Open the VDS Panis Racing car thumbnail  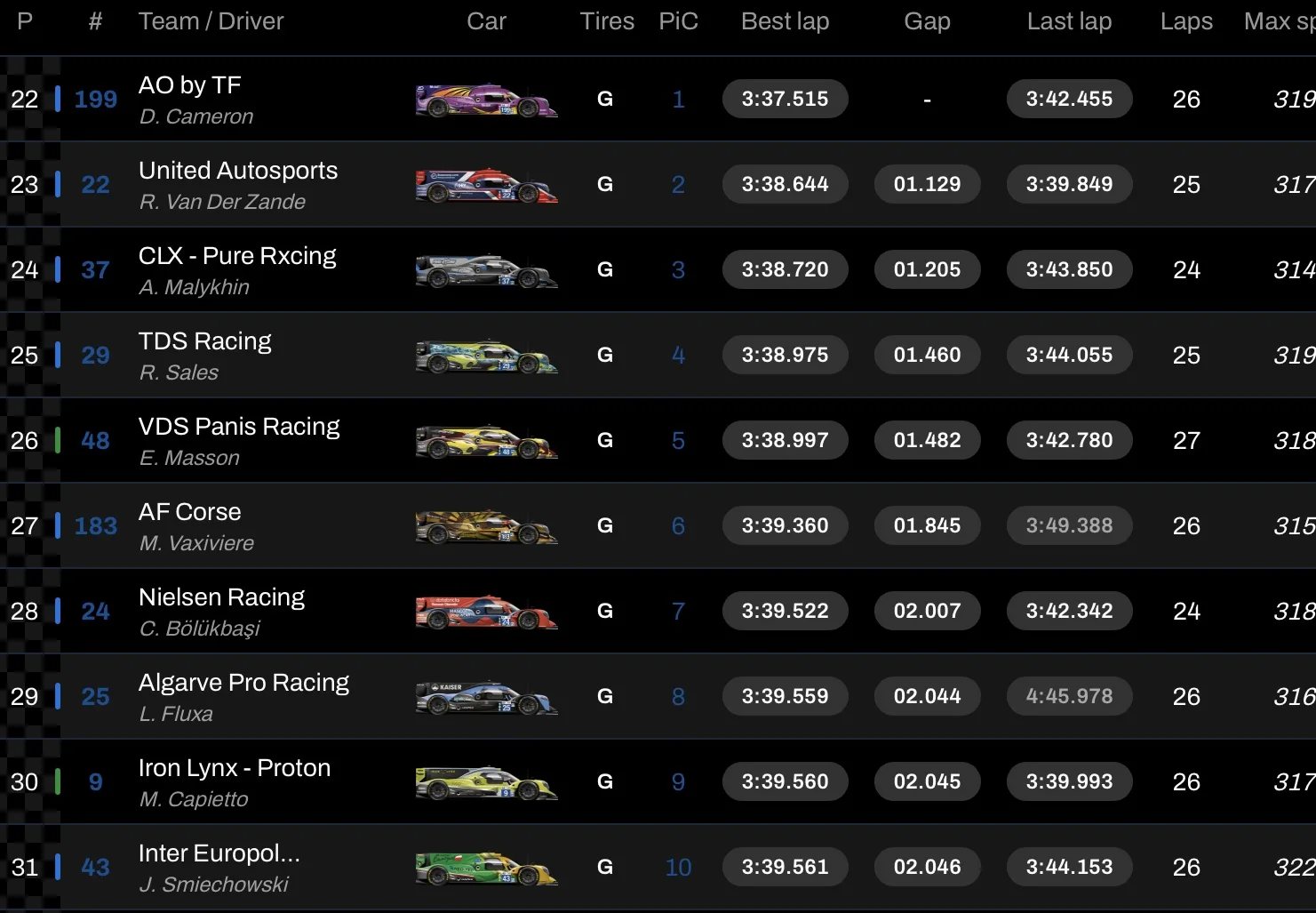486,441
